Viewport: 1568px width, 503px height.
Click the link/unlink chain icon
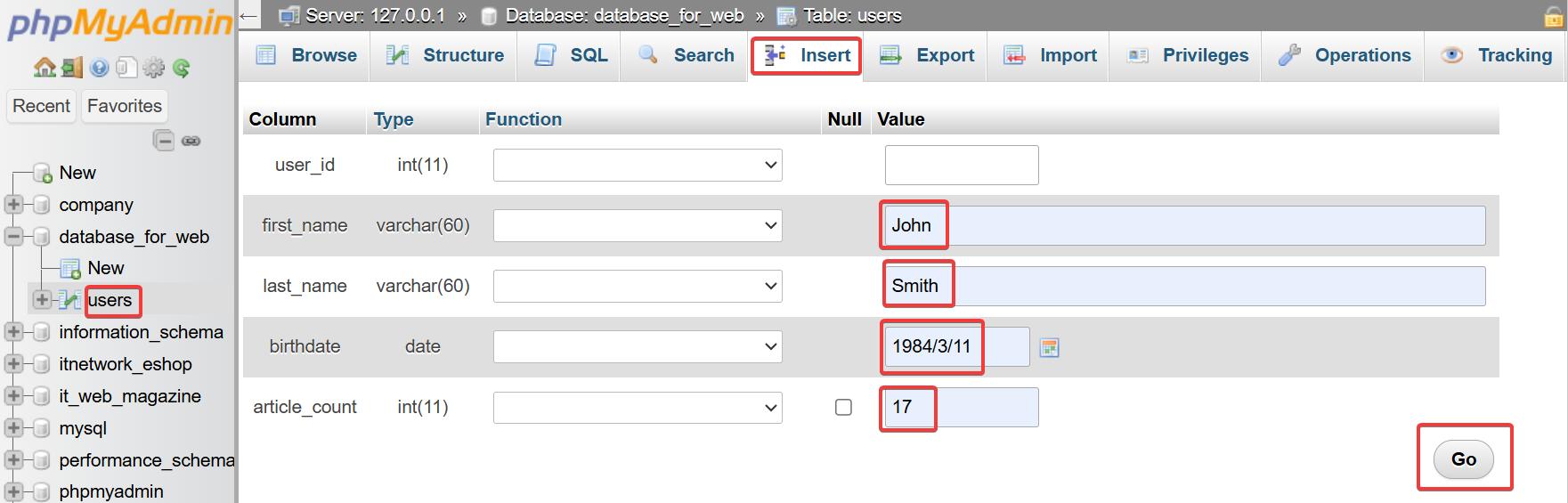(191, 141)
